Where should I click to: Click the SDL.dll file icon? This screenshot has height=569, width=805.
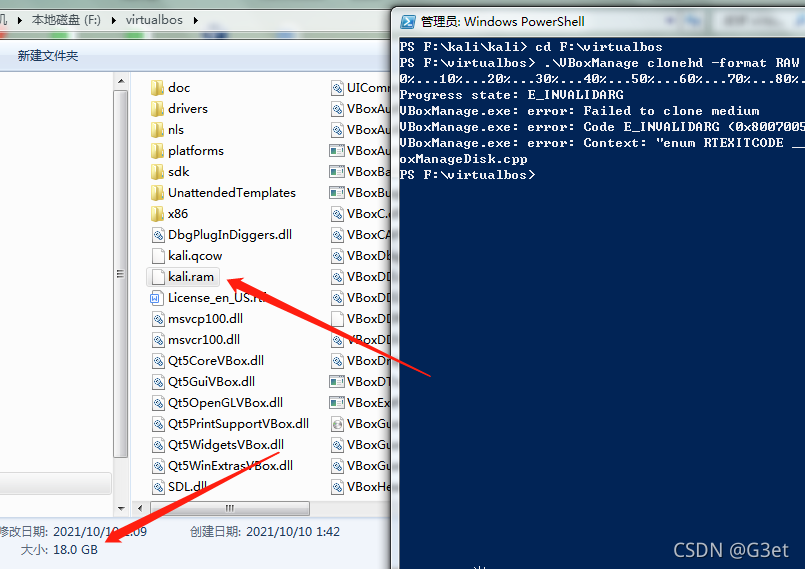pyautogui.click(x=158, y=487)
